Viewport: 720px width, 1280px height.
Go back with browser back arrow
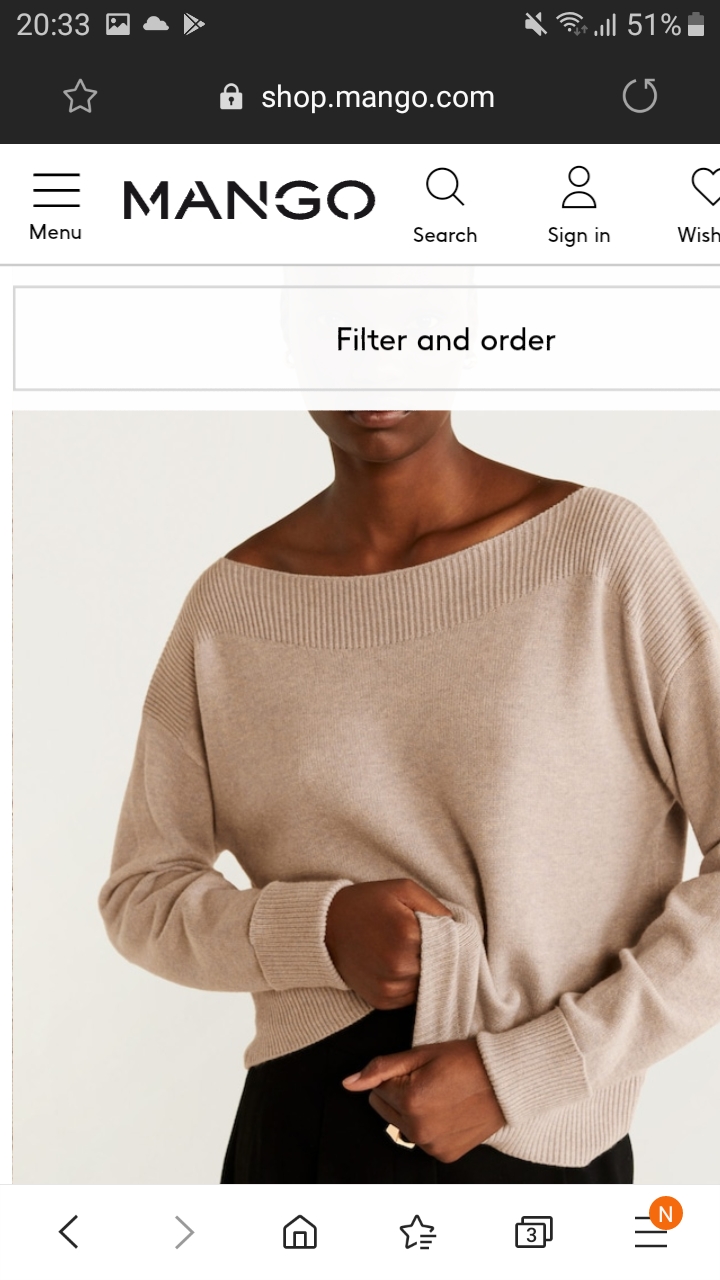(68, 1232)
